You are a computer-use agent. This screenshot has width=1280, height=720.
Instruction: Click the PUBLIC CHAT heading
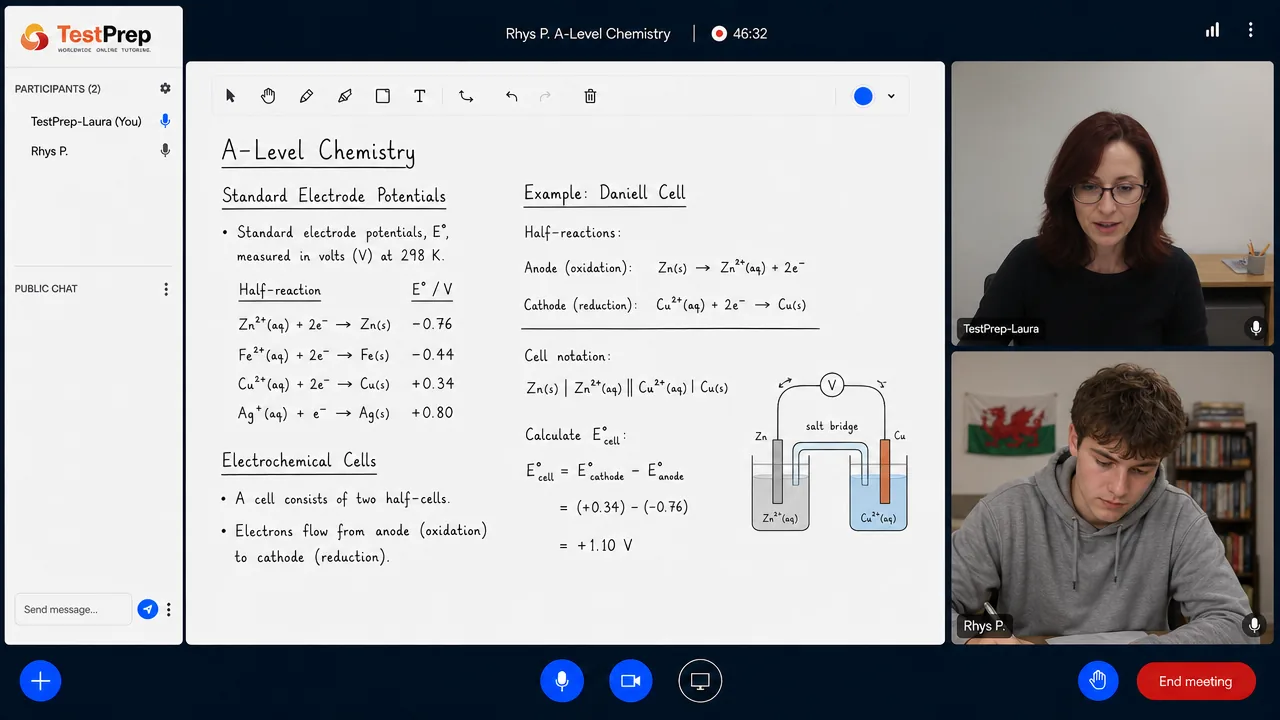(x=46, y=289)
